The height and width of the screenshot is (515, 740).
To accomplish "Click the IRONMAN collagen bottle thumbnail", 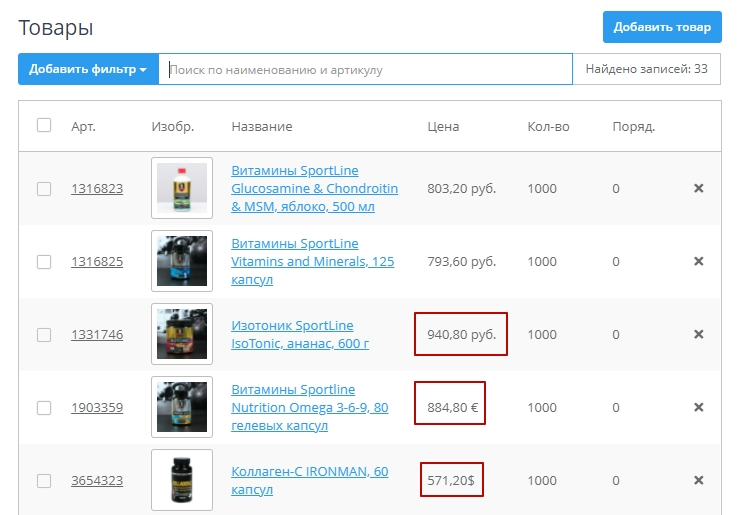I will point(182,480).
